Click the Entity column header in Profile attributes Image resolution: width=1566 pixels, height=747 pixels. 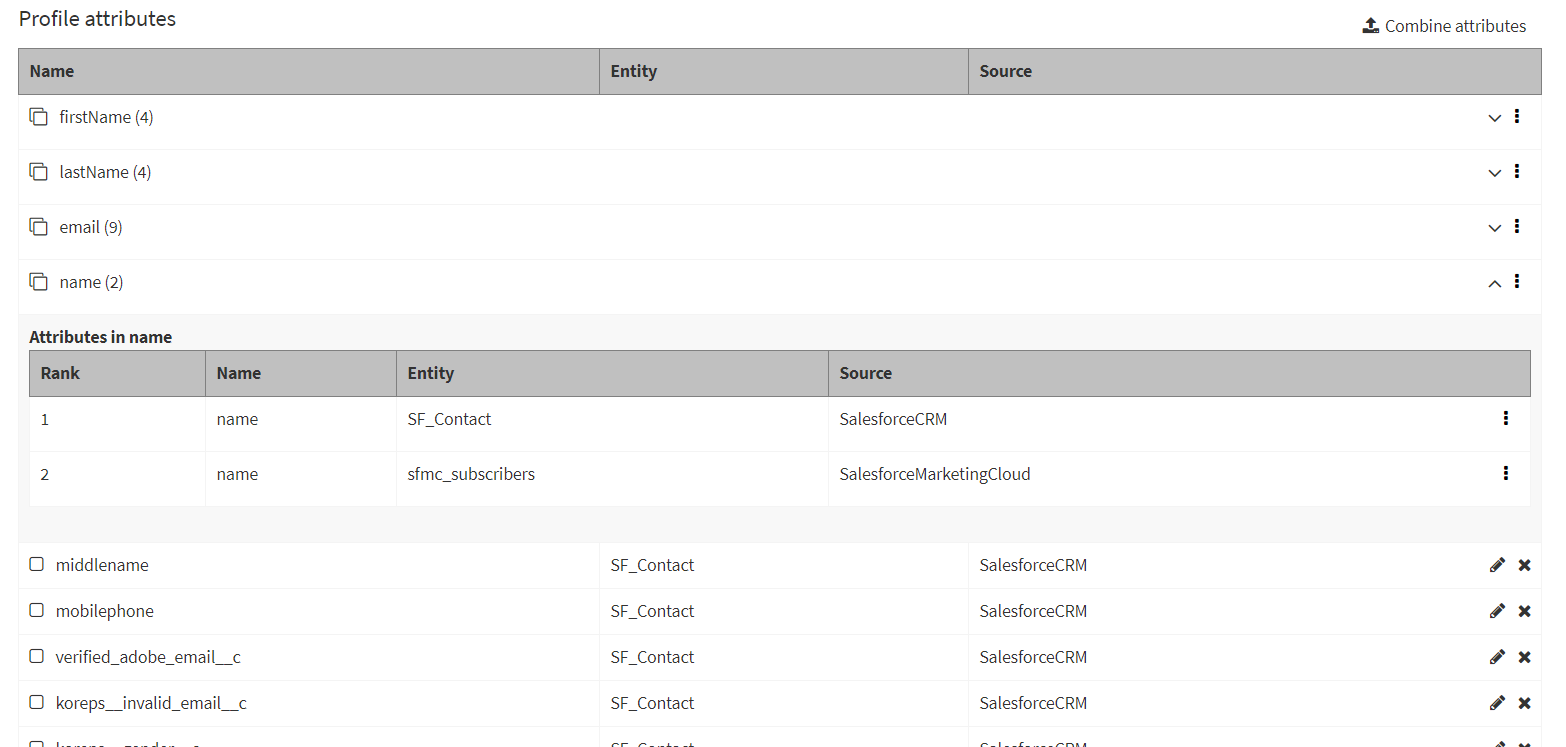coord(634,71)
